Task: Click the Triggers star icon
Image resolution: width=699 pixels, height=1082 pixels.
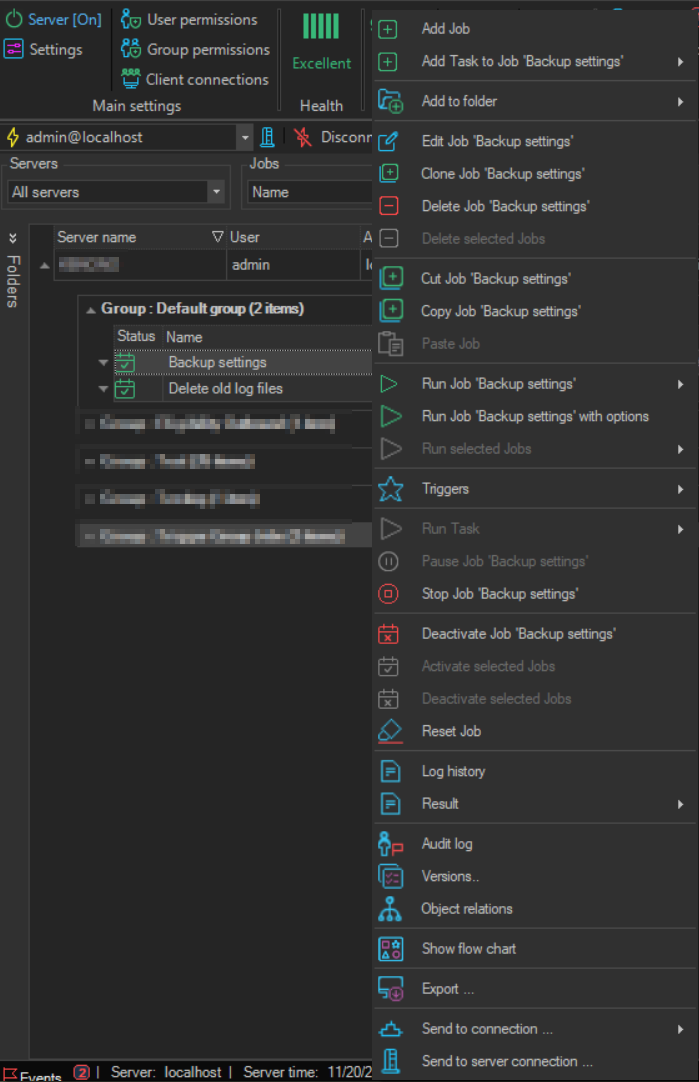Action: click(390, 489)
